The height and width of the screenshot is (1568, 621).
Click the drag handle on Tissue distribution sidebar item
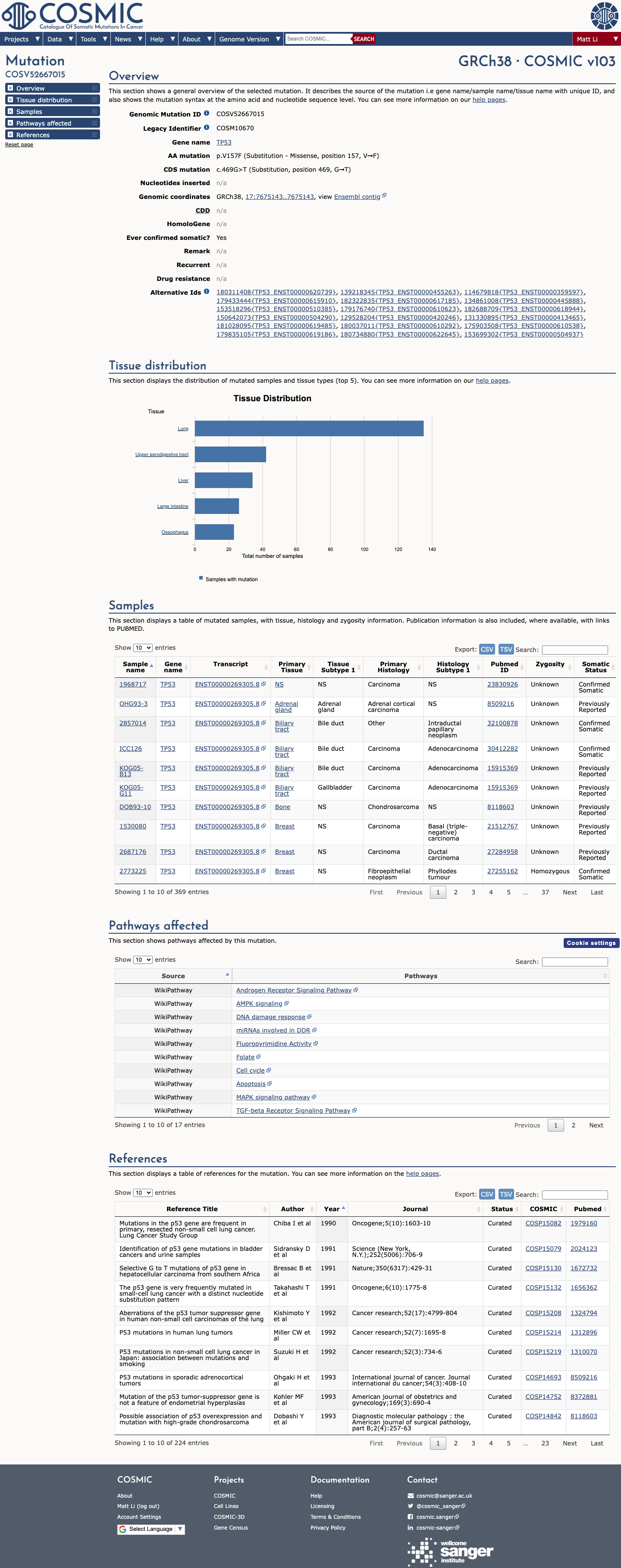[94, 100]
